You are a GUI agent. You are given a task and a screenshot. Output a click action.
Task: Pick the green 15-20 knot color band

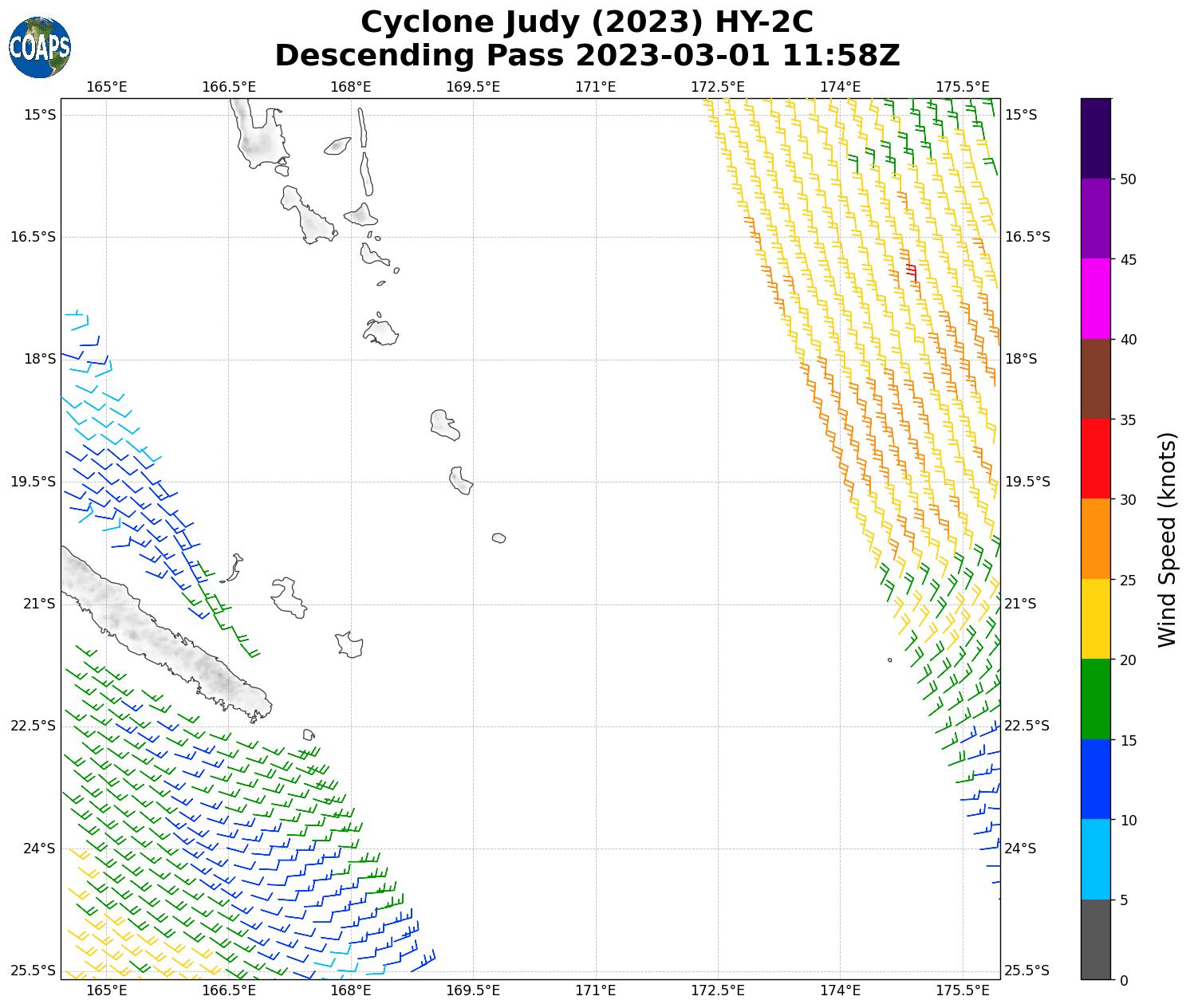point(1095,699)
